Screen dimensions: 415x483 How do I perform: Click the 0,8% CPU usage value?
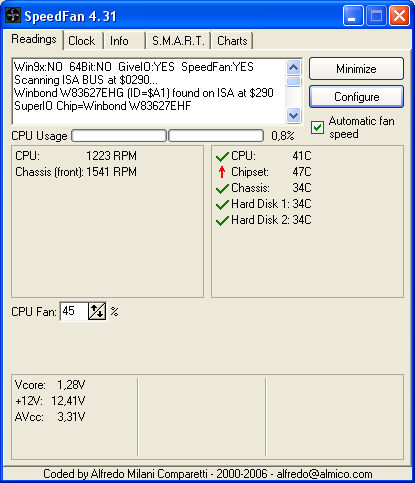[x=283, y=136]
